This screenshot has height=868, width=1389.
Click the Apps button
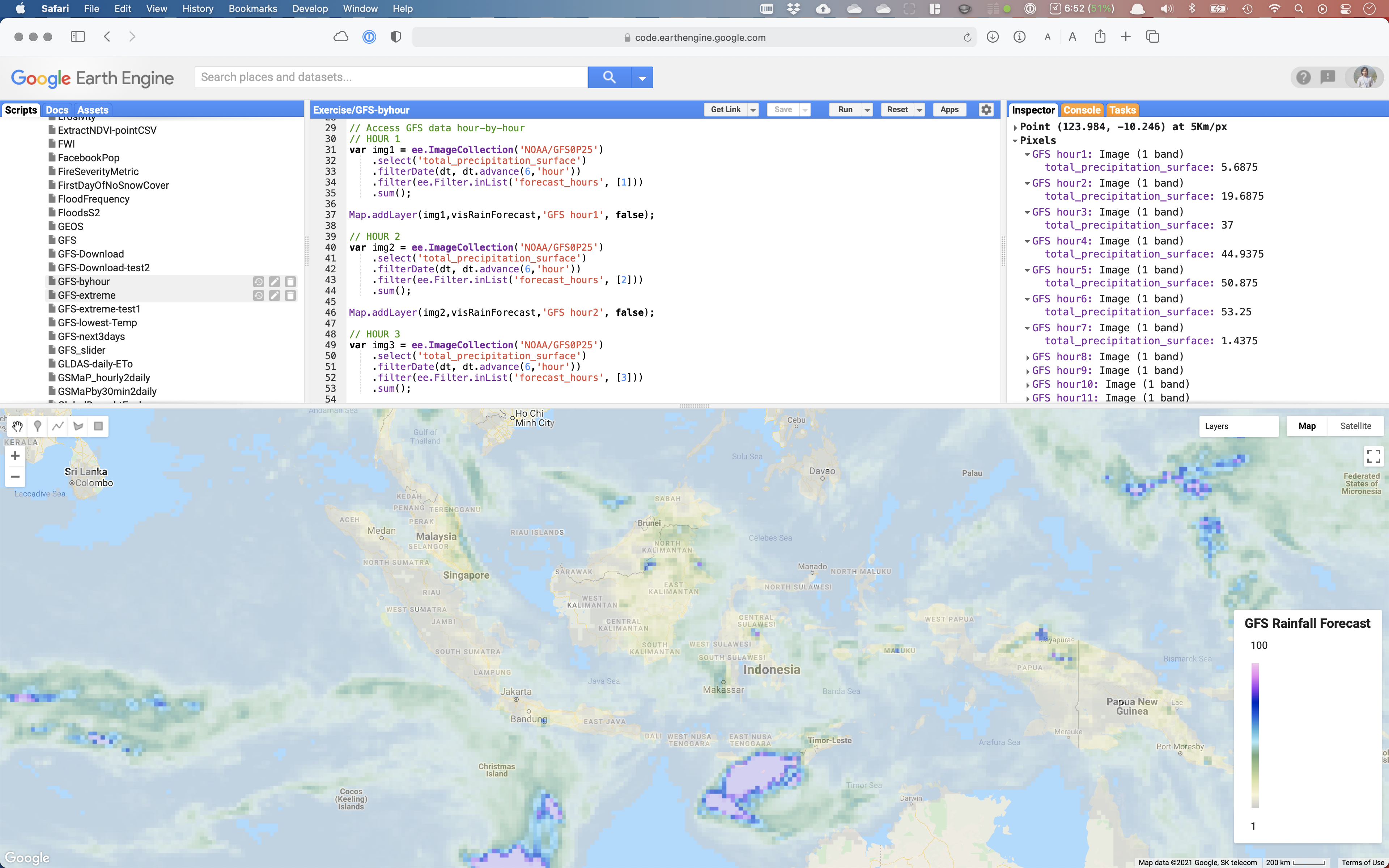(x=950, y=110)
